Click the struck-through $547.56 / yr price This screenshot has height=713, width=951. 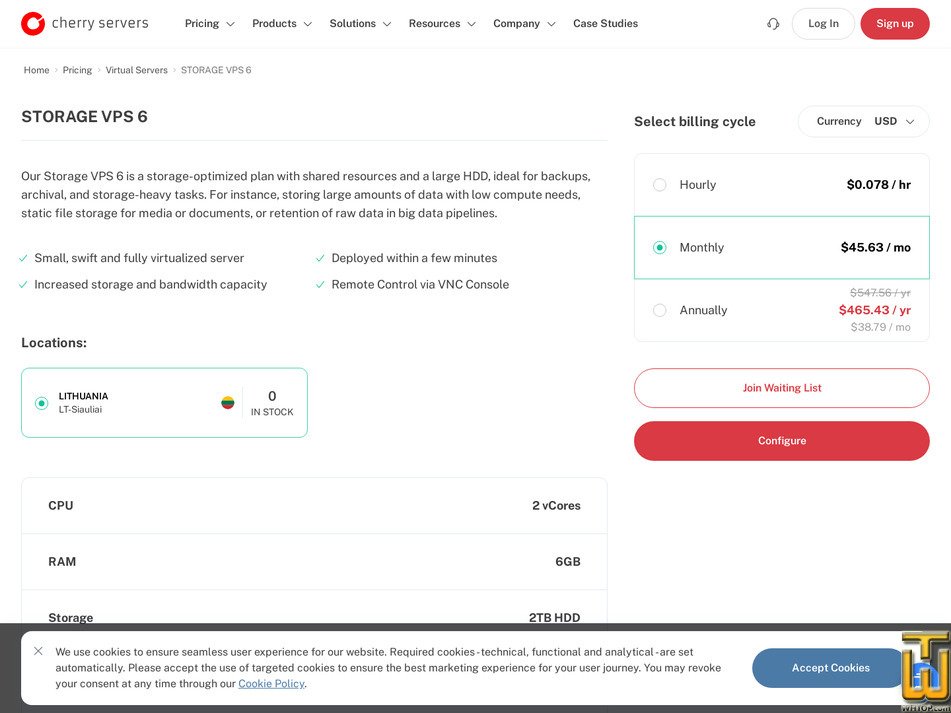pyautogui.click(x=880, y=293)
